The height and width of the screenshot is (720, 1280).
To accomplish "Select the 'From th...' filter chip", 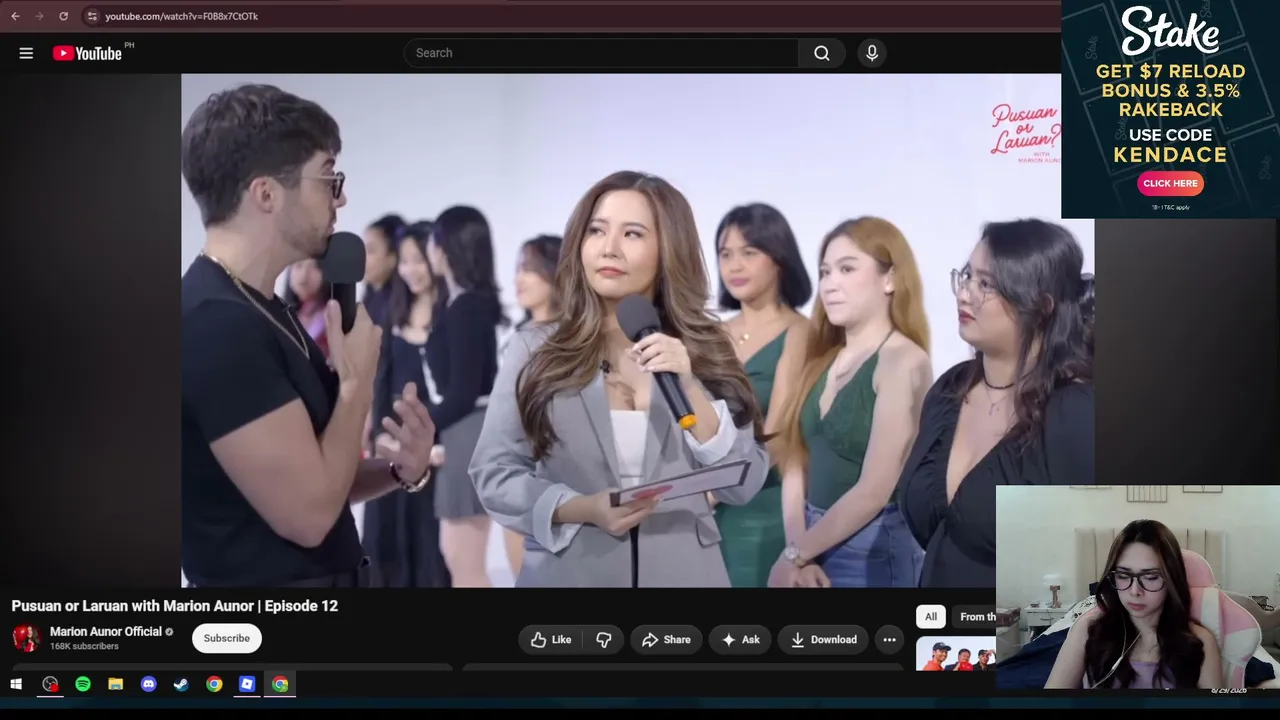I will [x=975, y=617].
